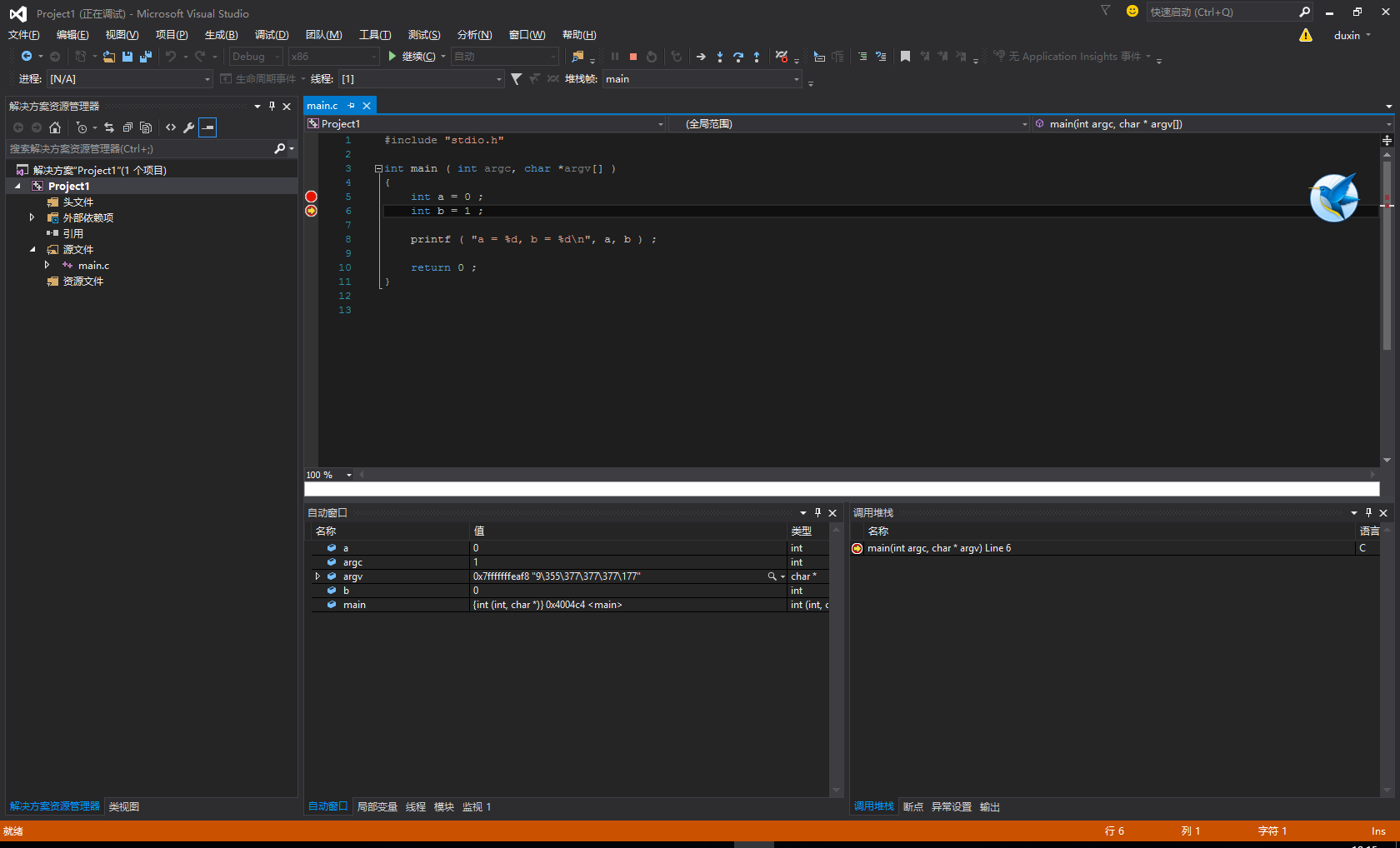The image size is (1400, 848).
Task: Switch to the 监视 1 tab
Action: 477,806
